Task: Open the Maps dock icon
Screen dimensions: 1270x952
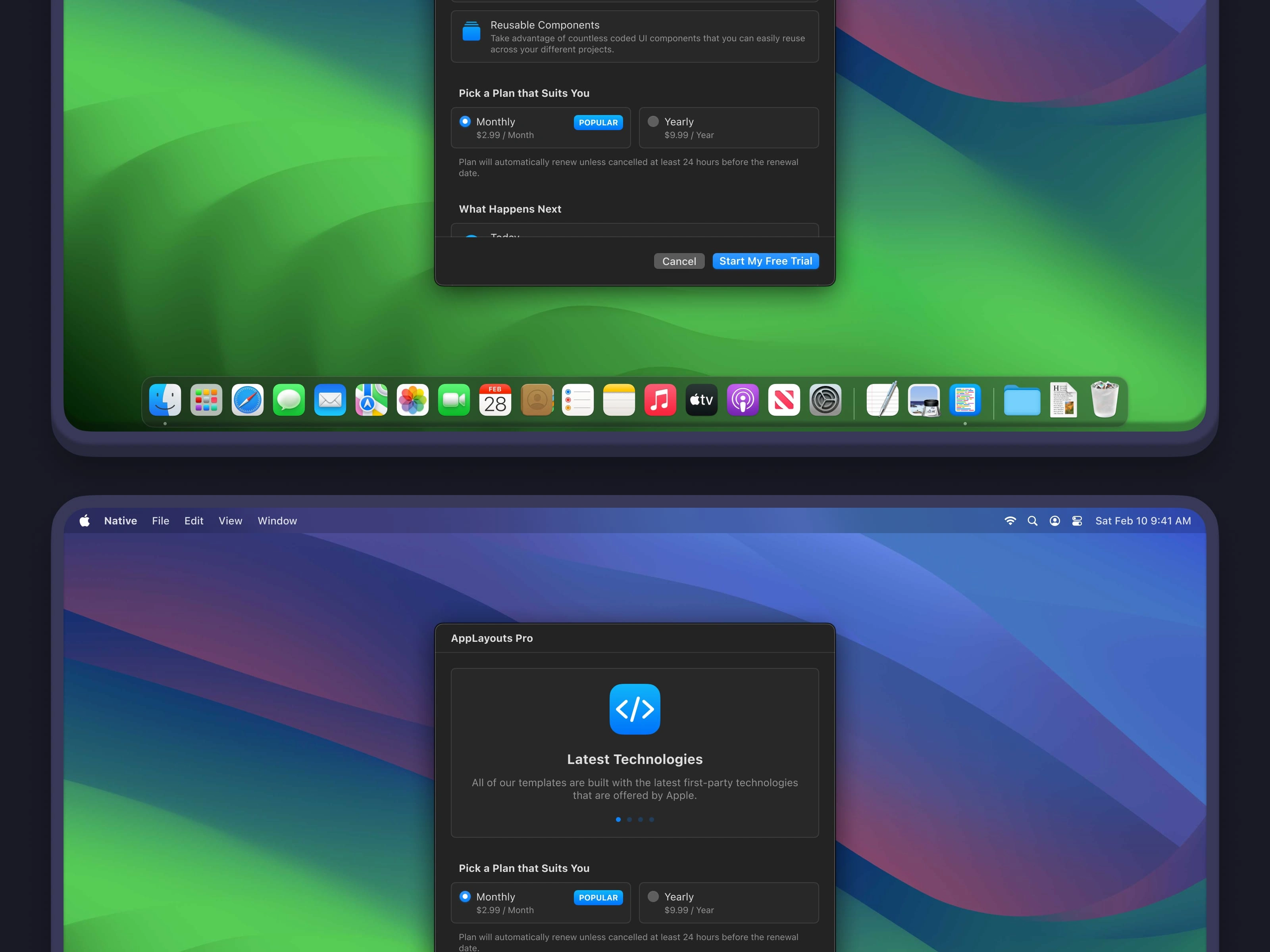Action: coord(371,400)
